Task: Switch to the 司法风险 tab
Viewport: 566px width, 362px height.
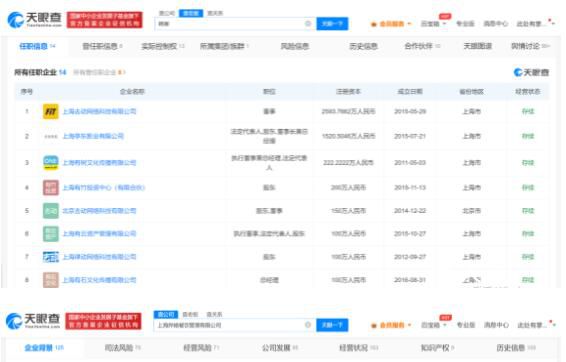Action: pos(122,348)
